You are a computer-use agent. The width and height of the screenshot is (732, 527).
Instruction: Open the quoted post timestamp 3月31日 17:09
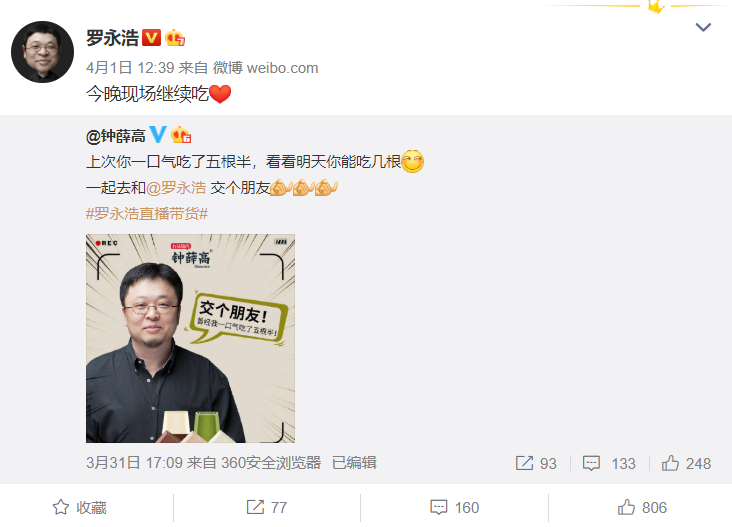point(134,463)
